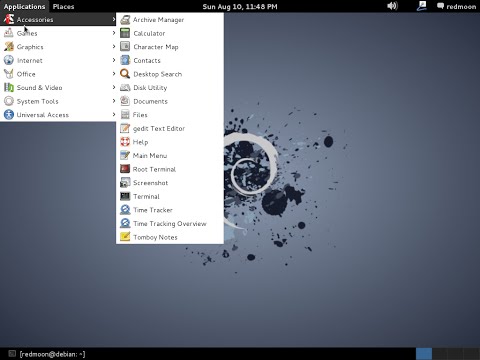Click the Time Tracking Overview icon

point(125,223)
